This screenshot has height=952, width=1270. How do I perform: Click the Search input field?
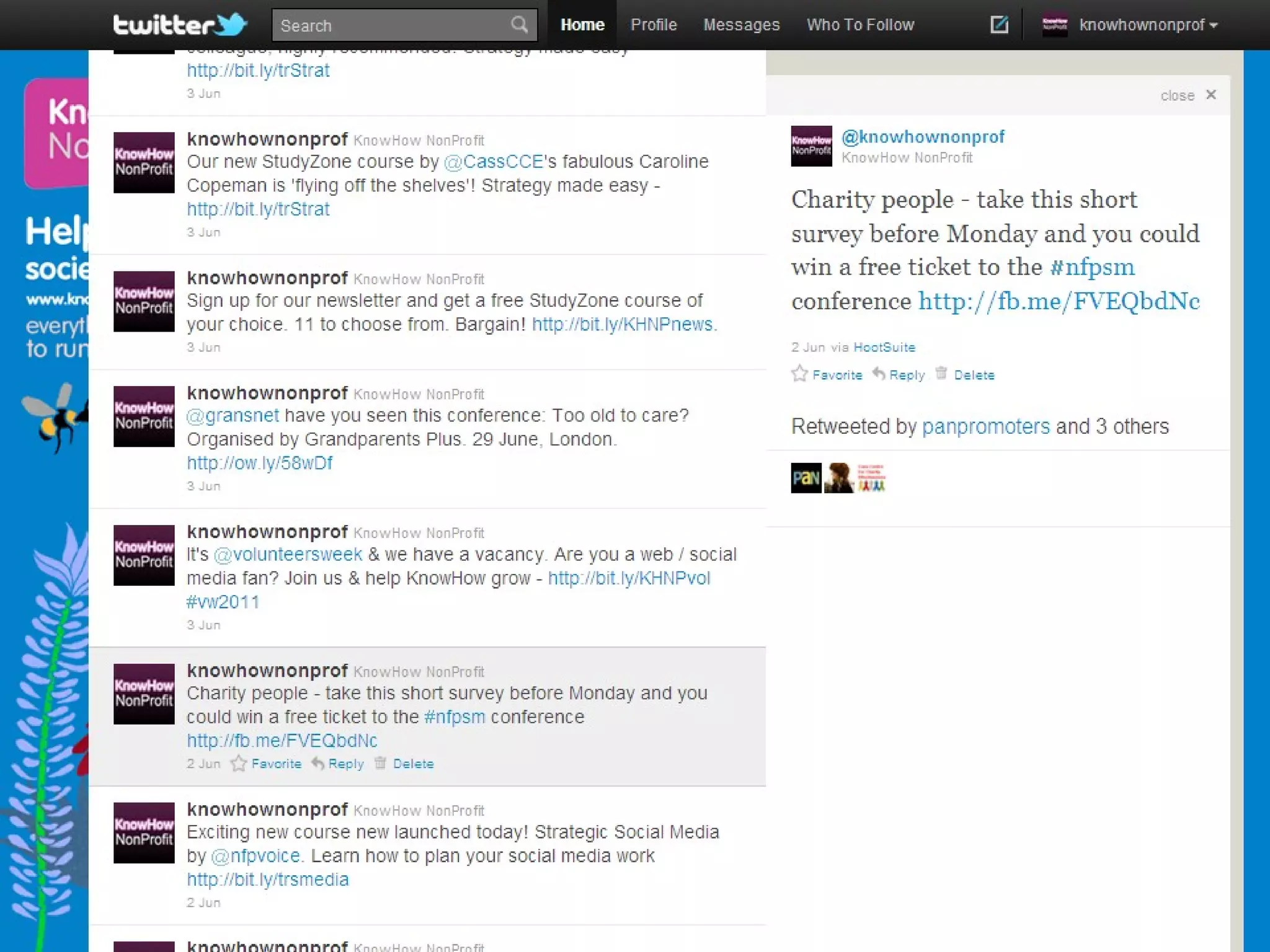click(x=391, y=25)
